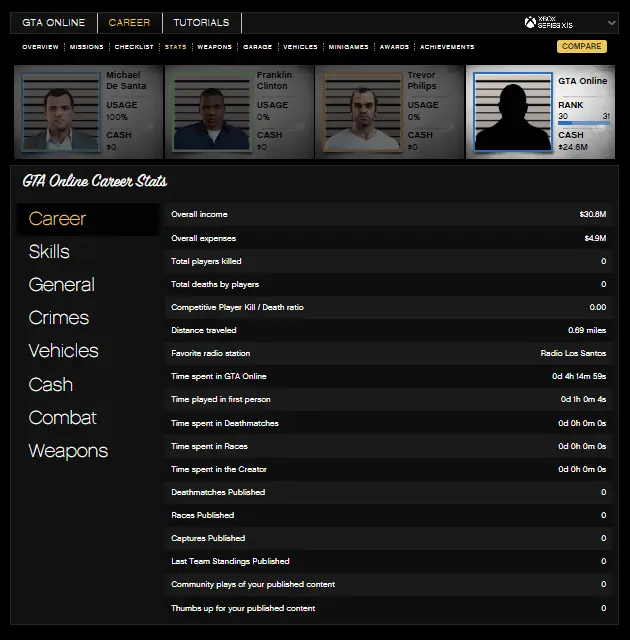Select Michael De Santa mugshot

coord(60,112)
